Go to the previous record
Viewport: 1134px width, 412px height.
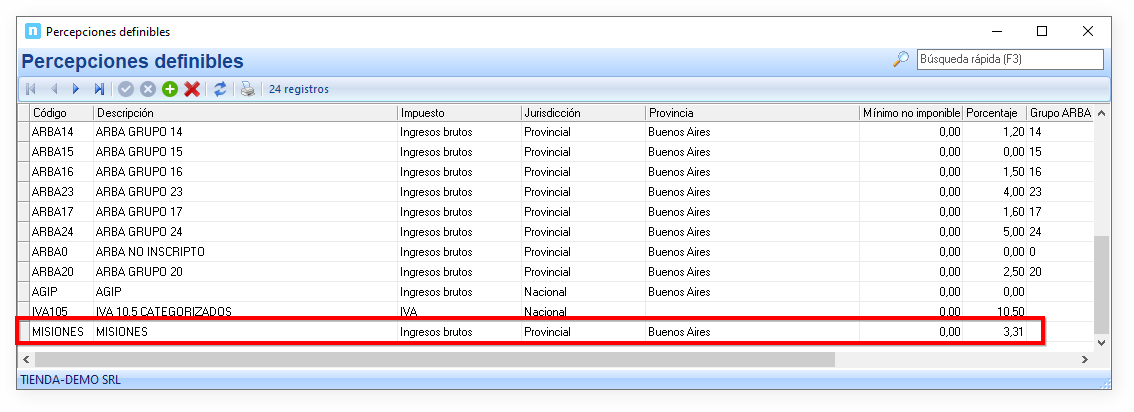tap(54, 89)
